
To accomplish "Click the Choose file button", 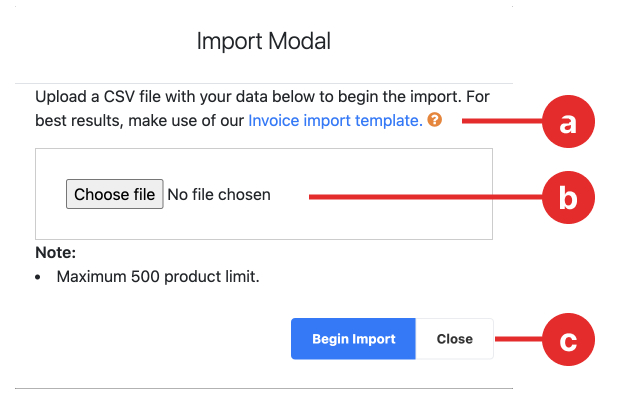I will point(115,194).
